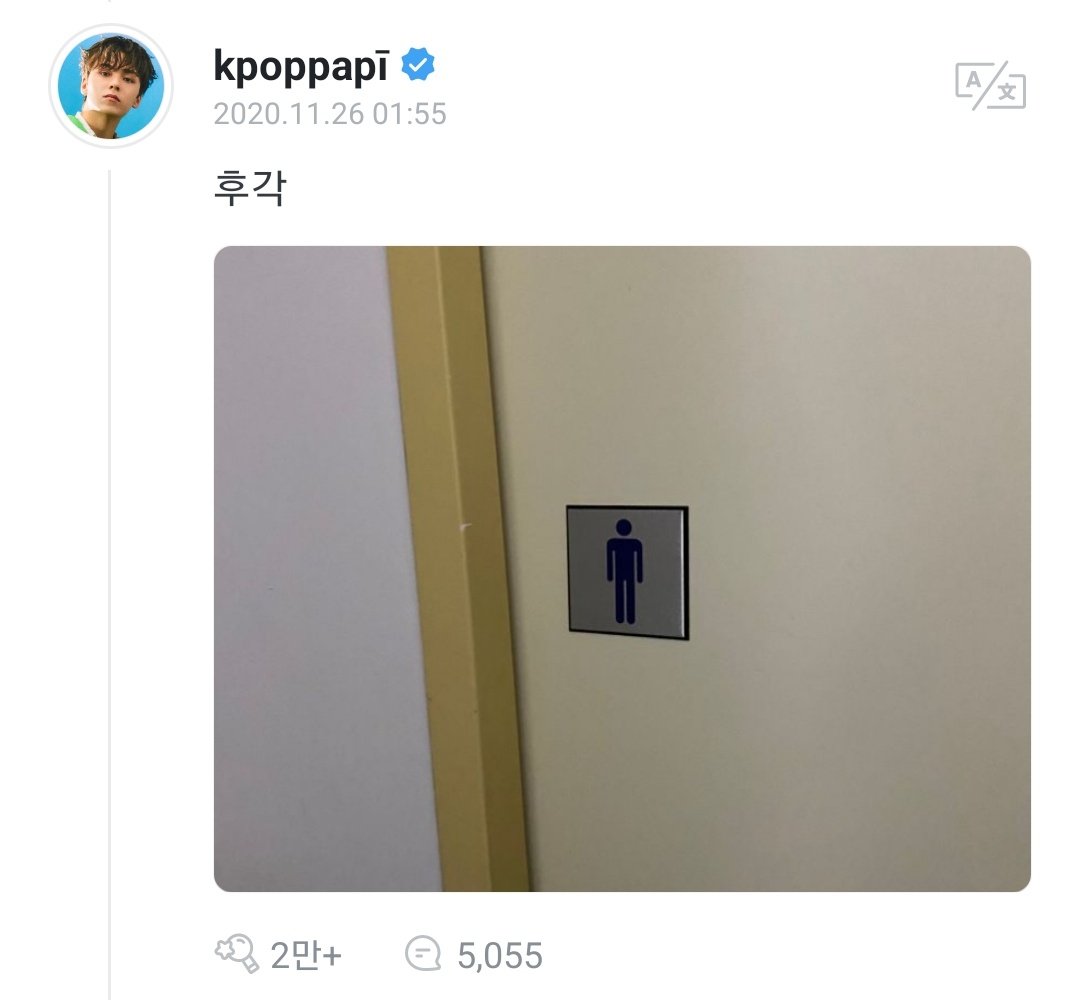Click the letter A in translate icon

coord(973,80)
